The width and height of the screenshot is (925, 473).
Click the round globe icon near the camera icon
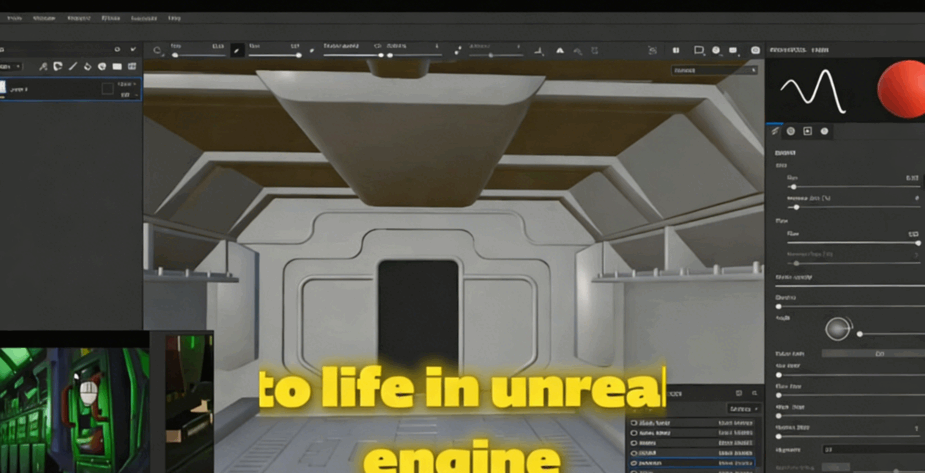pos(716,51)
